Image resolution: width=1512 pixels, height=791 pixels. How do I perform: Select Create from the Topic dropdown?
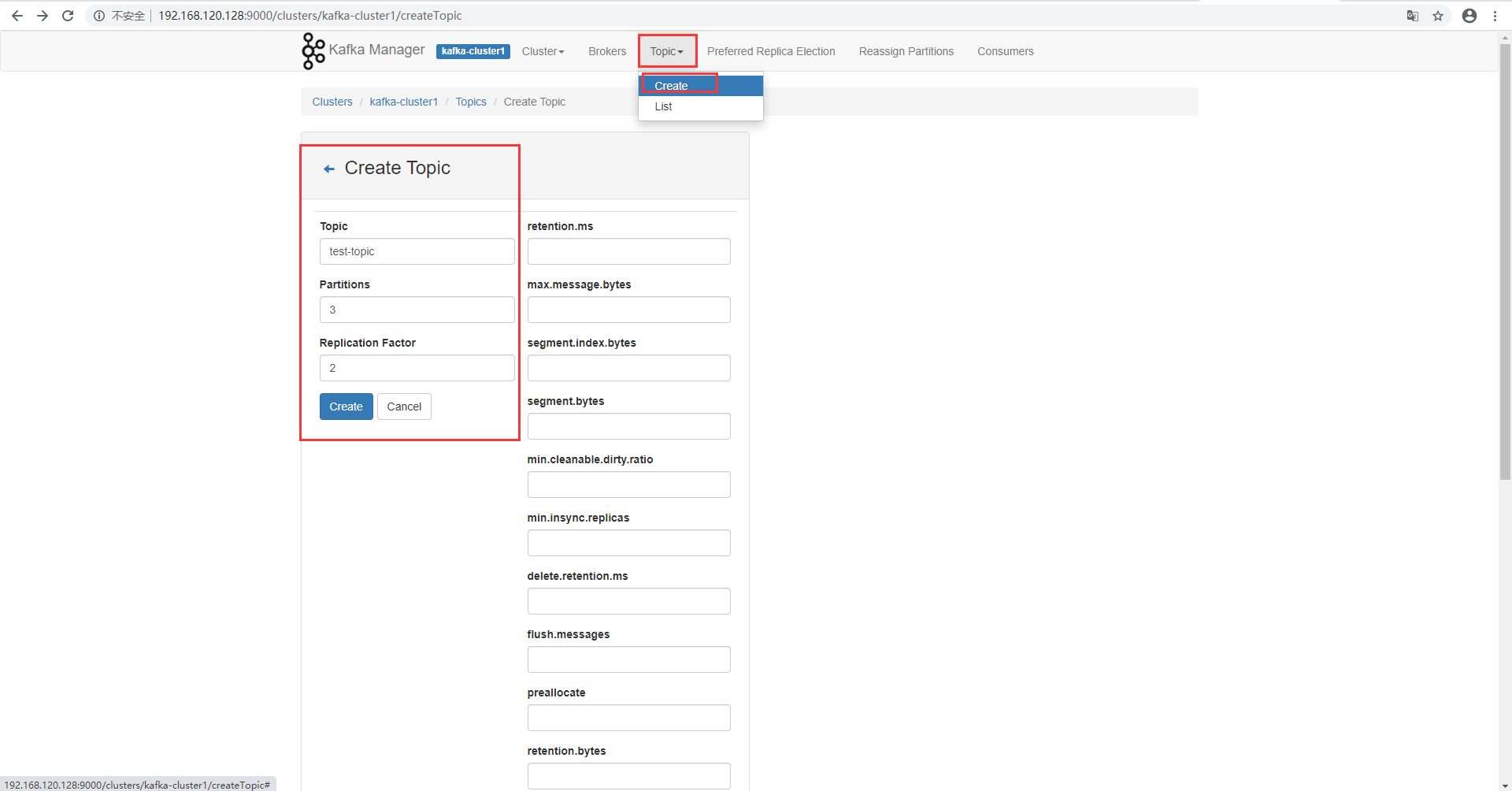(670, 85)
